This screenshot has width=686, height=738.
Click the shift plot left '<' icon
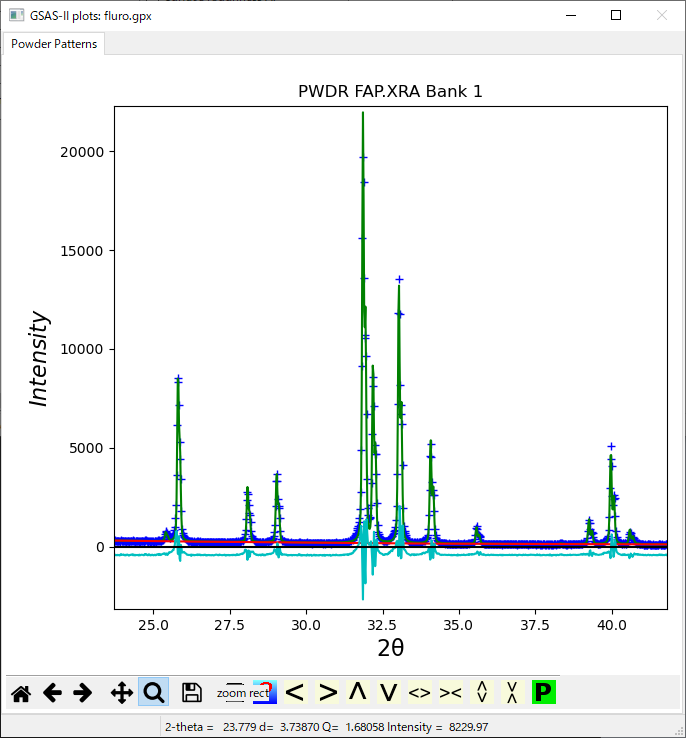click(x=294, y=692)
